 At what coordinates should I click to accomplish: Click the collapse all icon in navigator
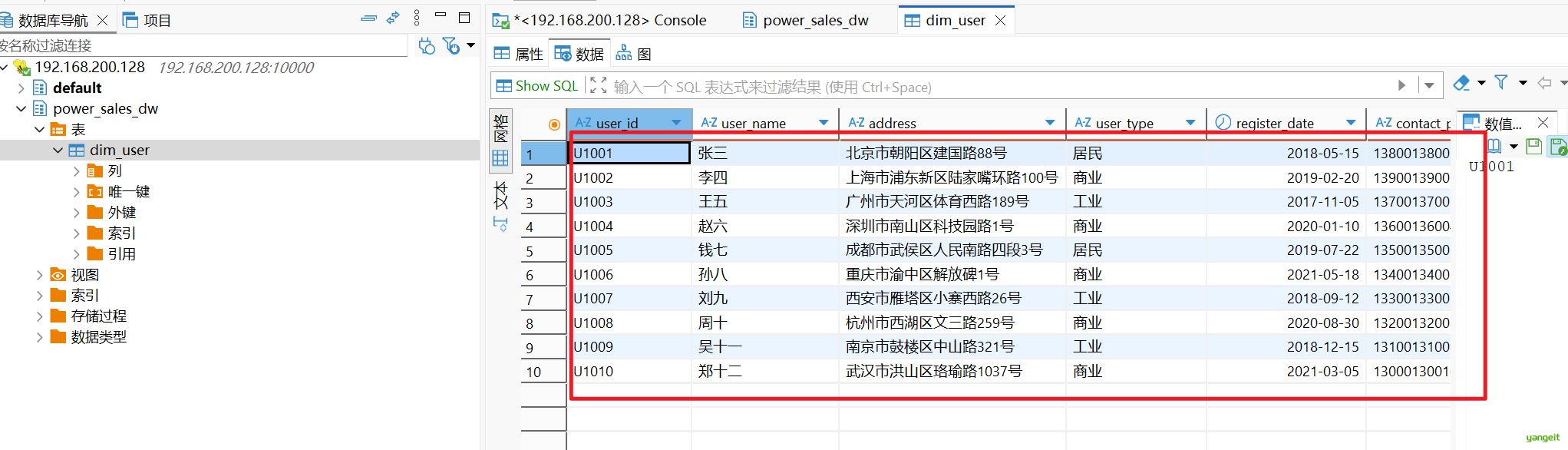pyautogui.click(x=368, y=18)
